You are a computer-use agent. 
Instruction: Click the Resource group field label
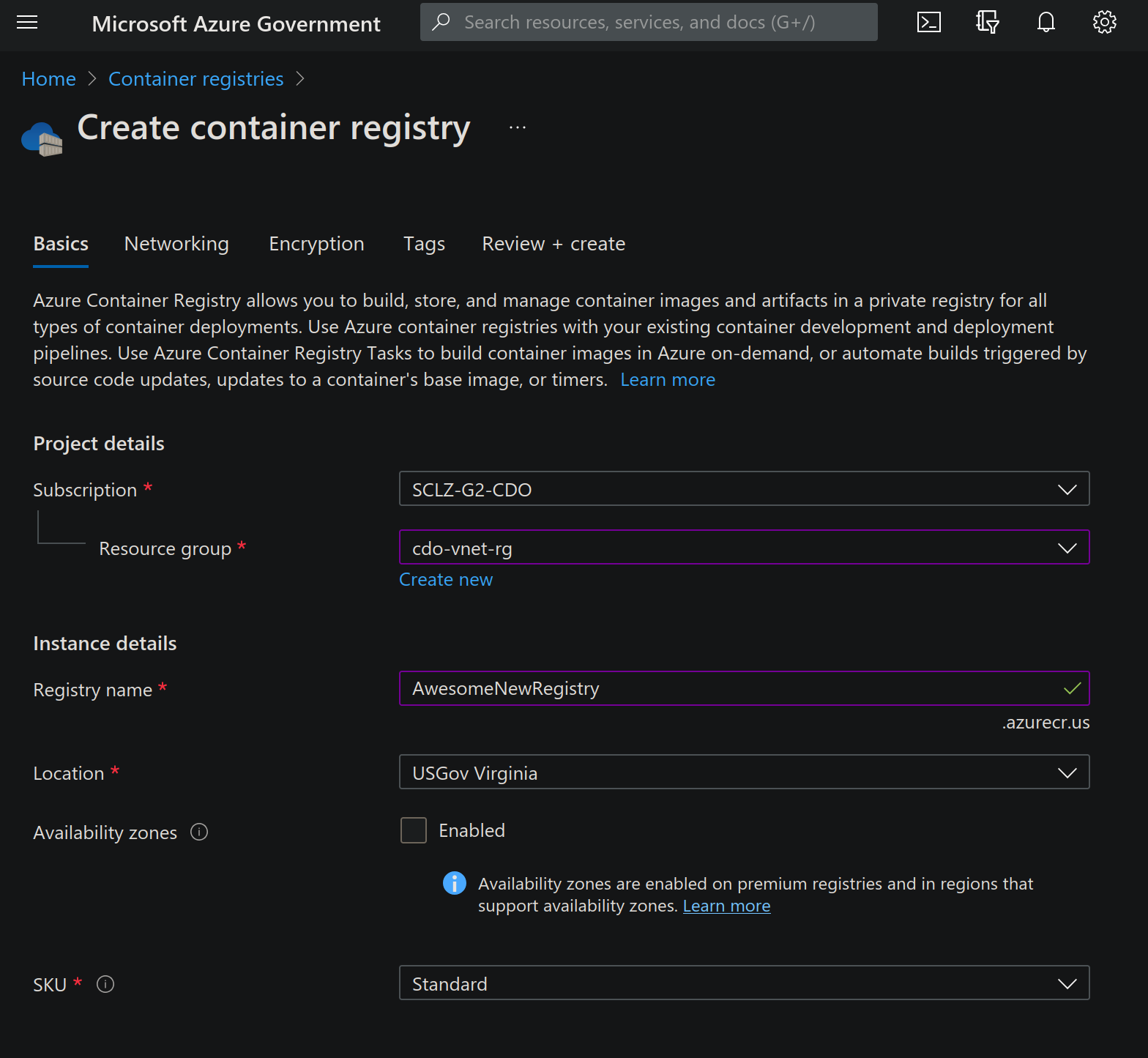[x=165, y=548]
